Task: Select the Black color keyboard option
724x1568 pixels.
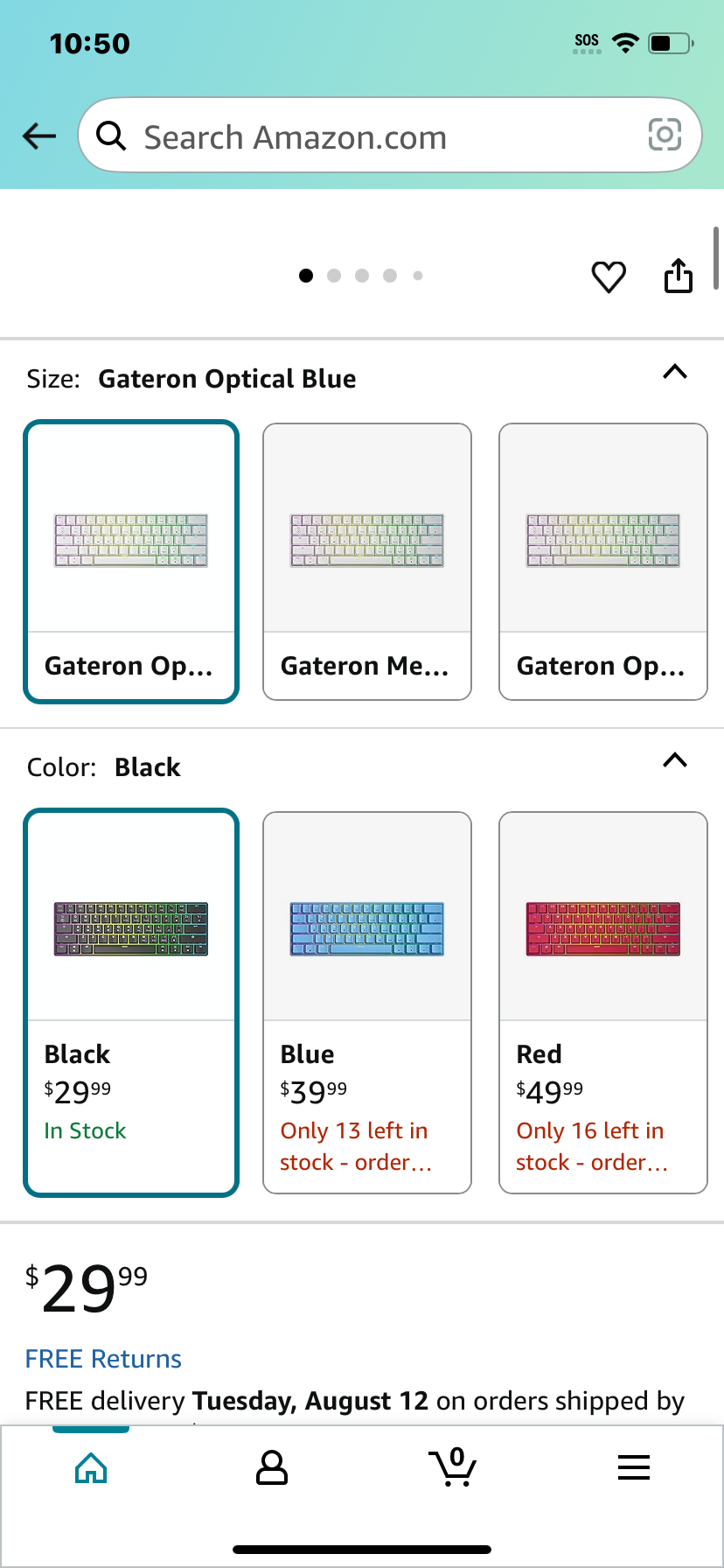Action: tap(131, 1003)
